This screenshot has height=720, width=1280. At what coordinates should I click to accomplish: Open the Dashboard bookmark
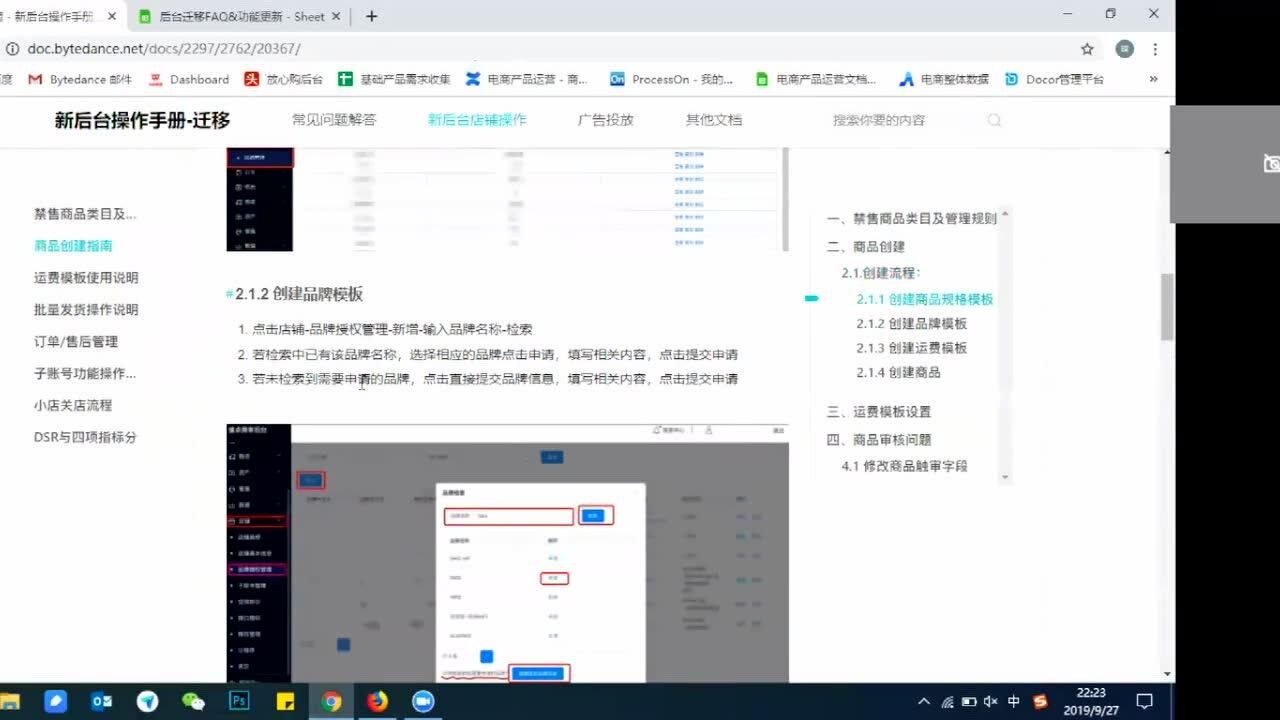click(189, 79)
